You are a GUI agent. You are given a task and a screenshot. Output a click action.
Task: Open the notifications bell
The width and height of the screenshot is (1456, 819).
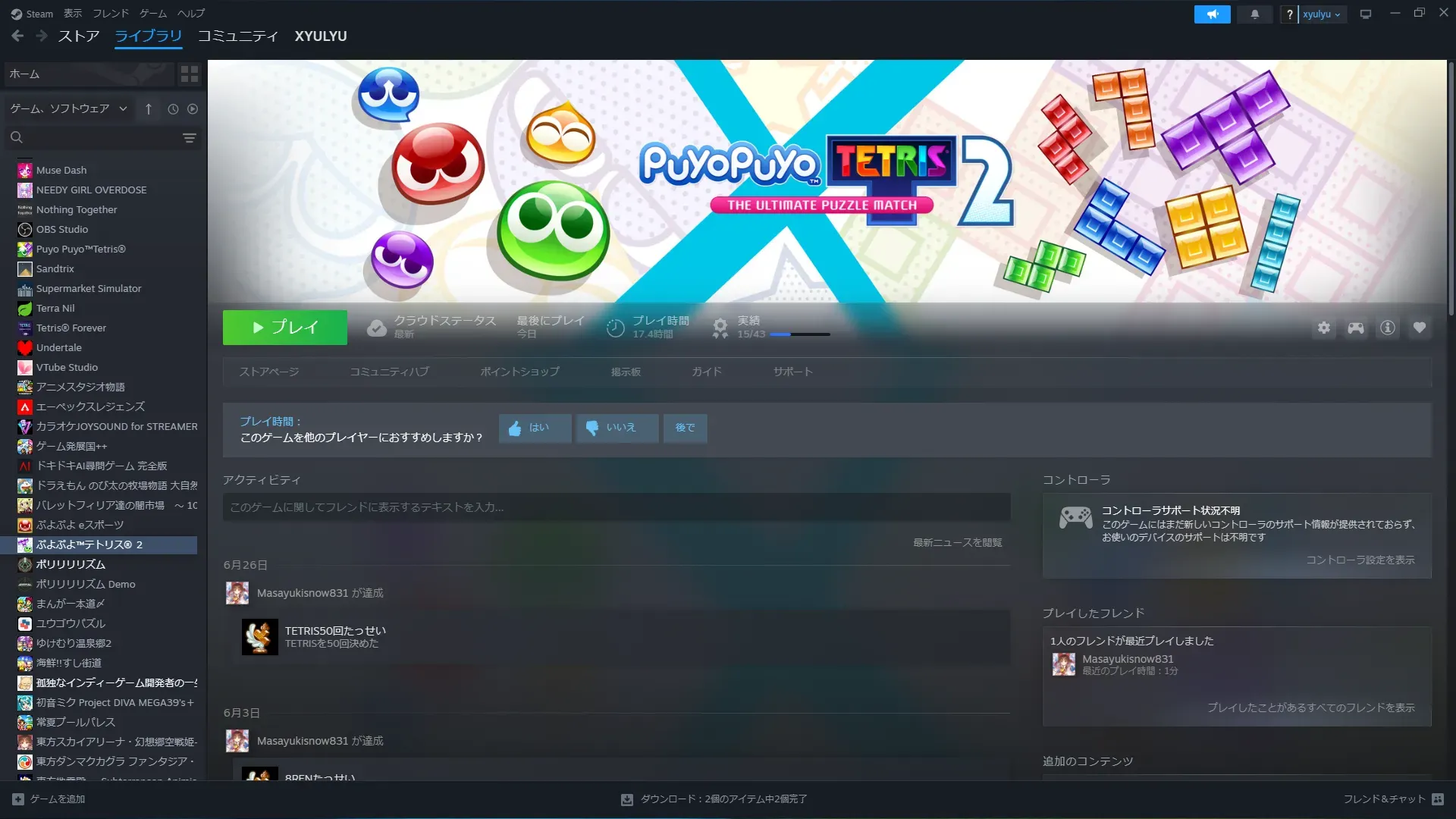pos(1254,14)
